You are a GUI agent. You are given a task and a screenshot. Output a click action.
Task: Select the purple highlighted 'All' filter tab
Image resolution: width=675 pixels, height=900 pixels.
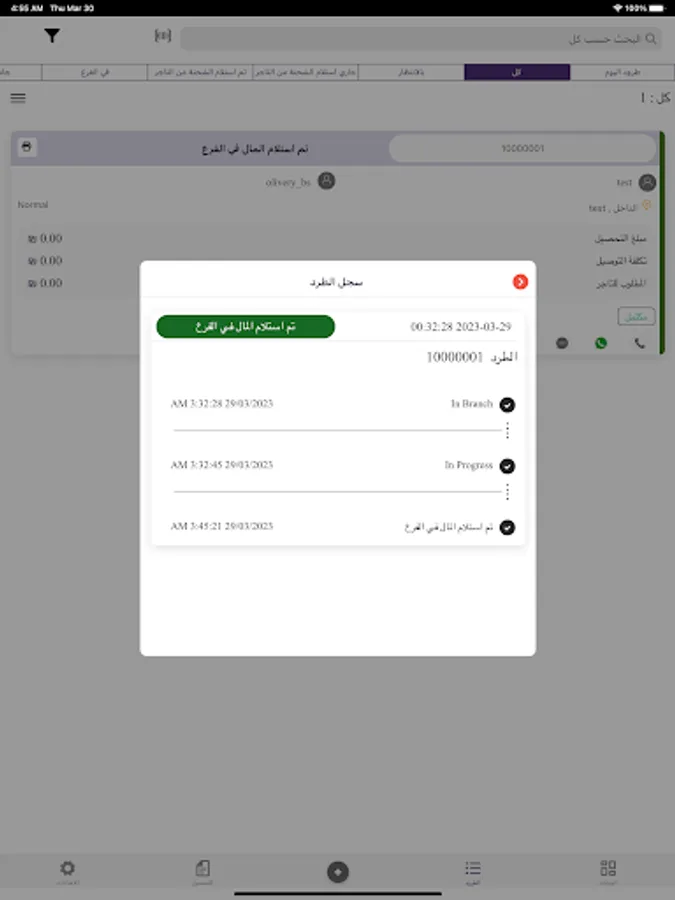click(517, 72)
